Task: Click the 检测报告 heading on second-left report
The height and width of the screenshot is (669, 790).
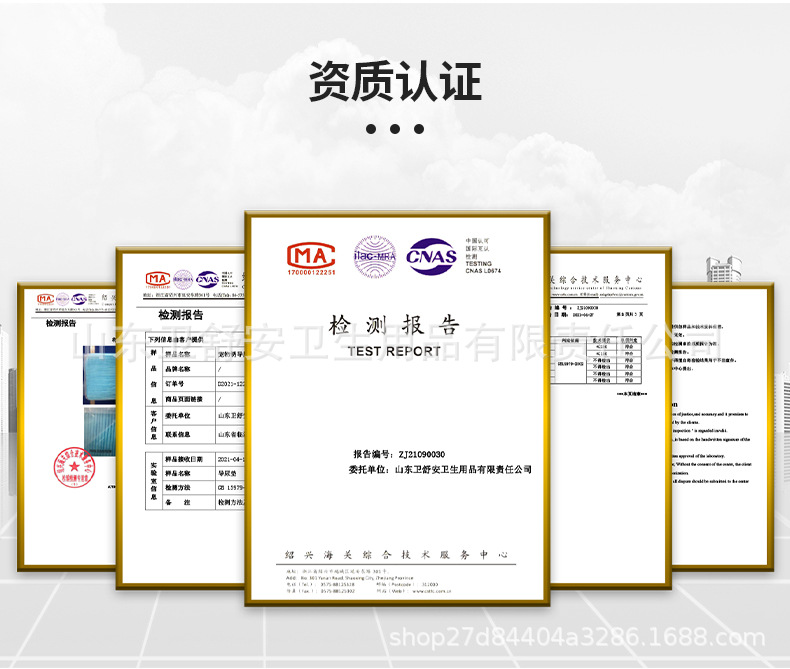Action: pos(180,315)
